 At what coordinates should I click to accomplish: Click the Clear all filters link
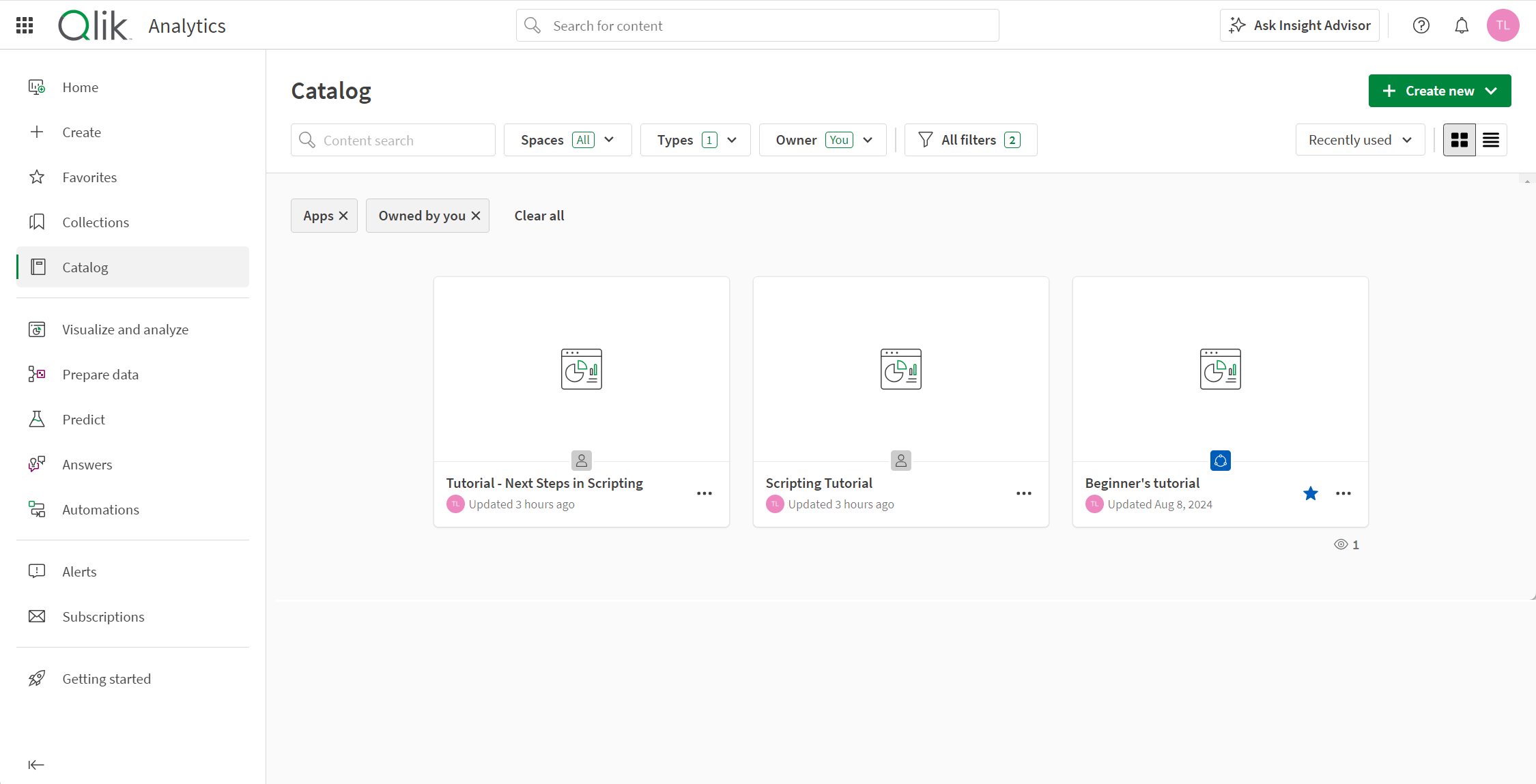tap(539, 215)
